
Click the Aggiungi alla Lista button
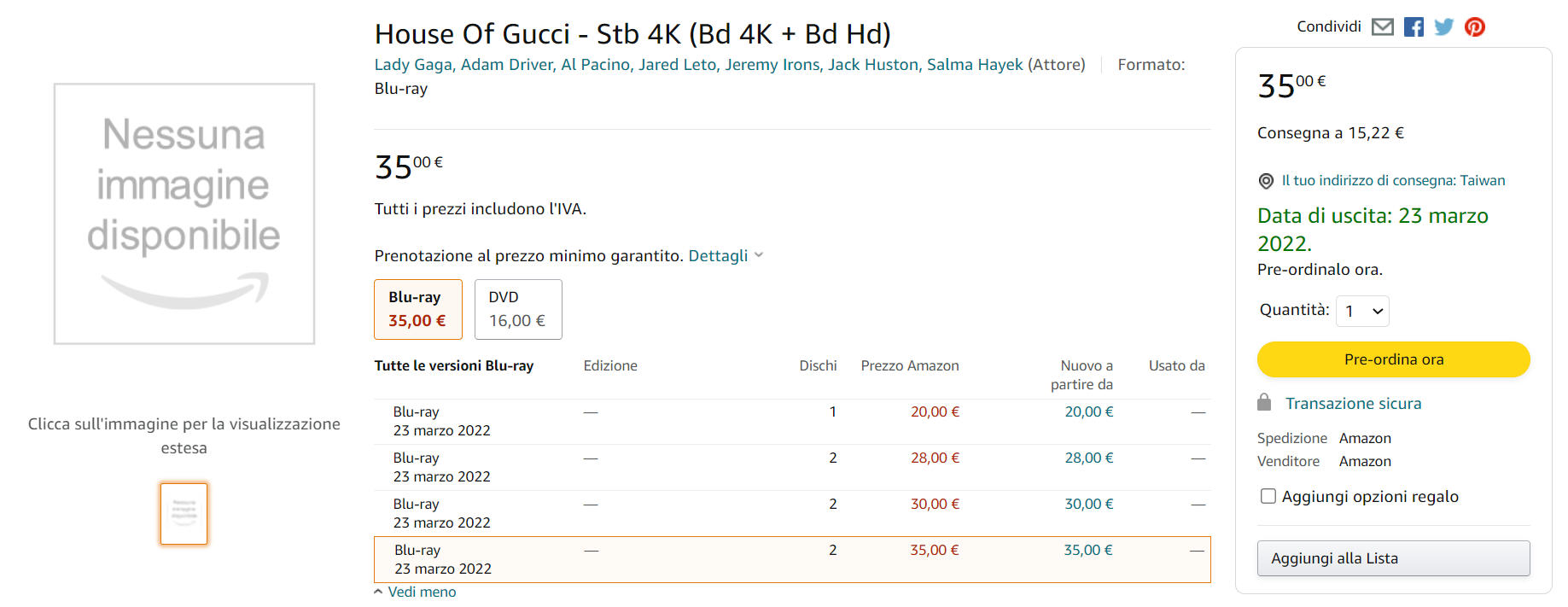point(1393,558)
